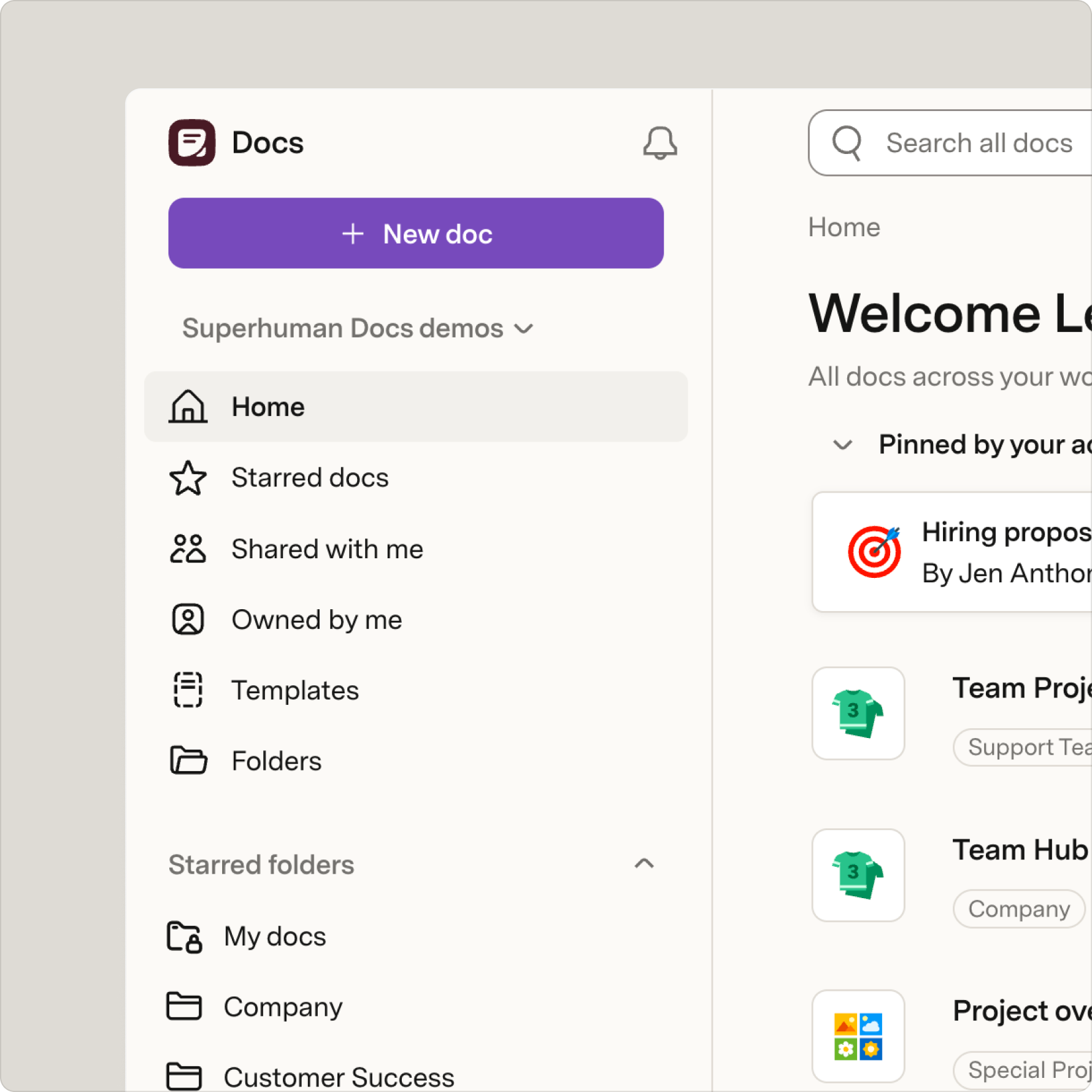This screenshot has height=1092, width=1092.
Task: Open the Company starred folder
Action: (x=283, y=1007)
